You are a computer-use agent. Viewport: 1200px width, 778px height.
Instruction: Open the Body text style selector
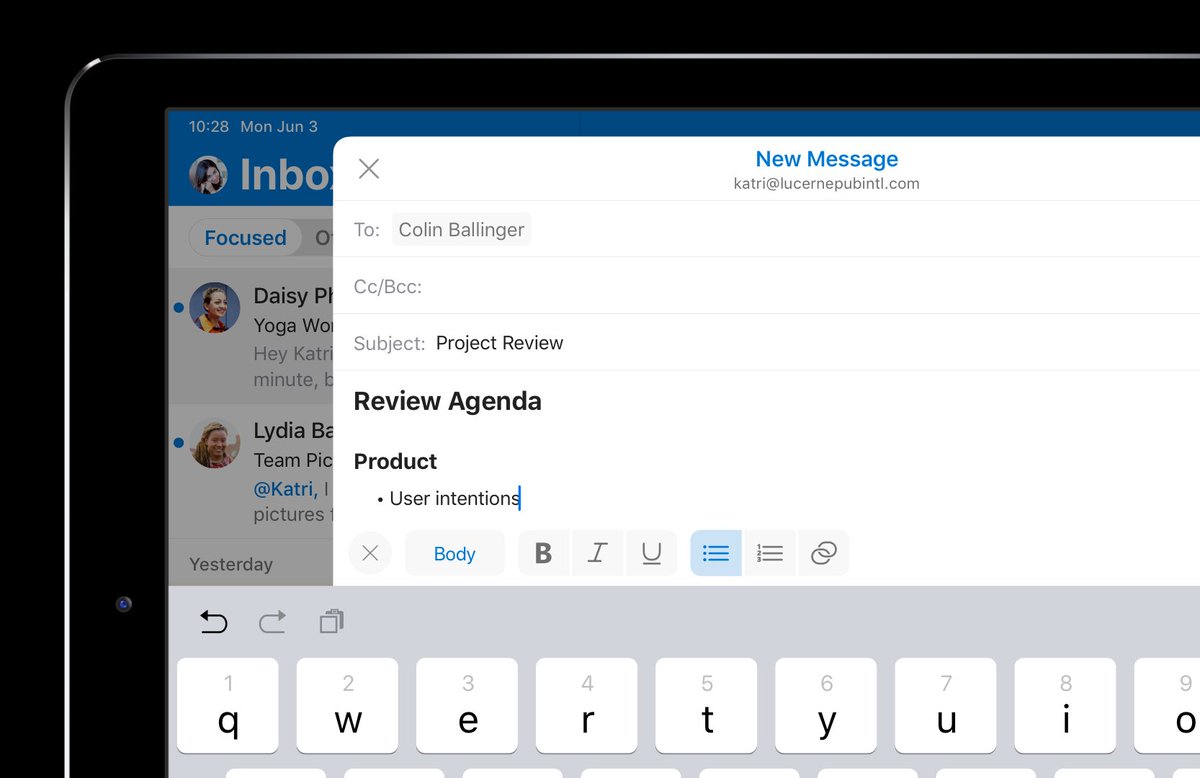pyautogui.click(x=455, y=553)
